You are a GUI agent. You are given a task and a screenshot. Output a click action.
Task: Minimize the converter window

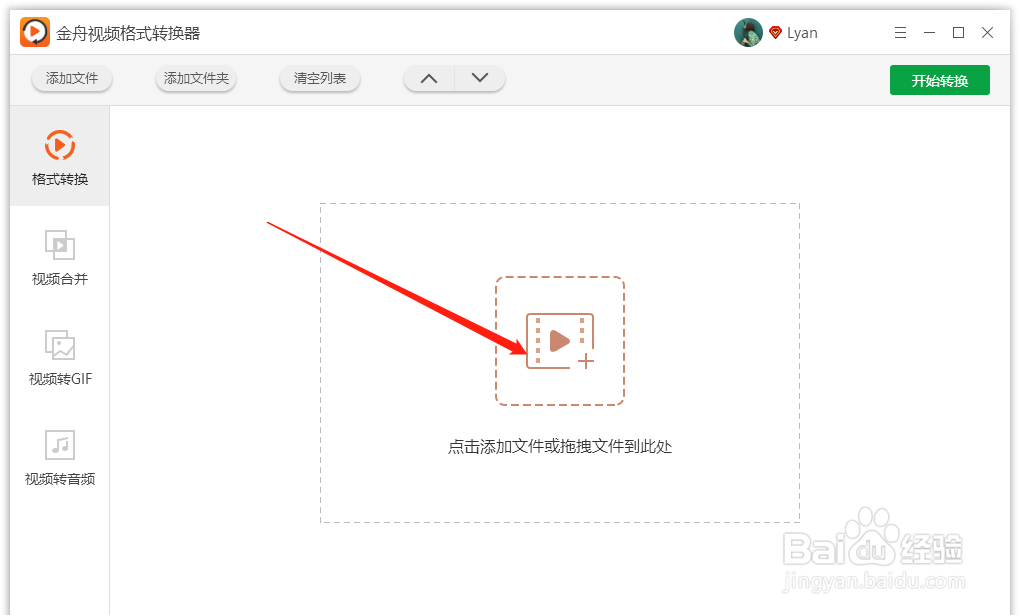pyautogui.click(x=930, y=33)
